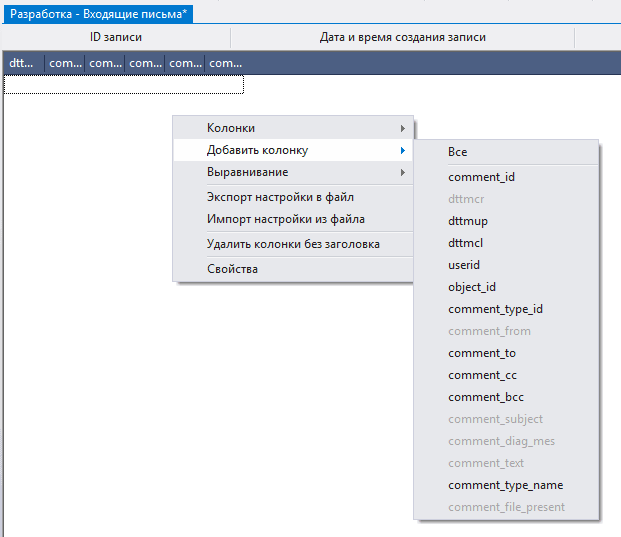Expand the Выравнивание submenu arrow

tap(402, 173)
